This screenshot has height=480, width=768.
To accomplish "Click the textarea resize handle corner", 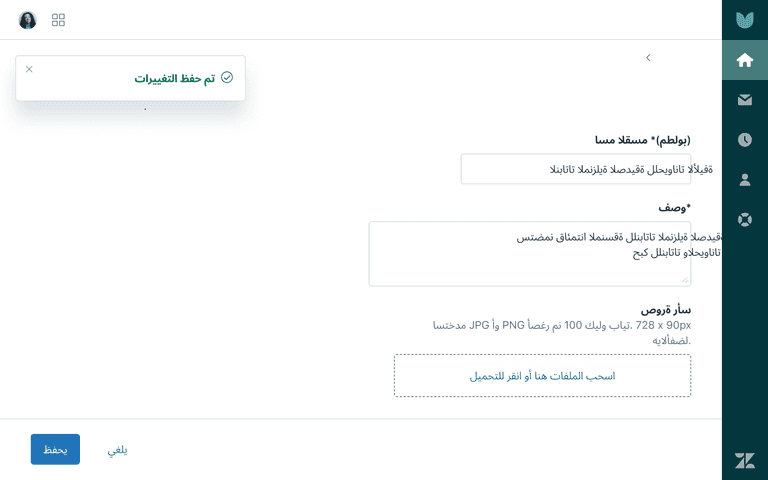I will click(685, 280).
